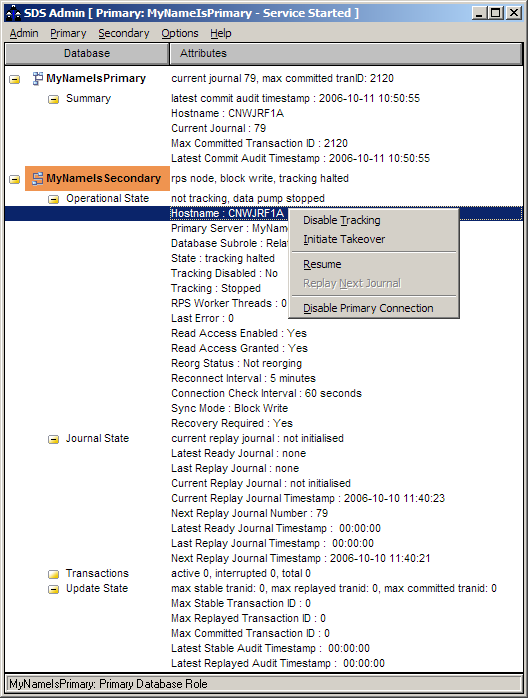This screenshot has height=698, width=528.
Task: Click the MyNameIsSecondary database node icon
Action: pyautogui.click(x=38, y=179)
